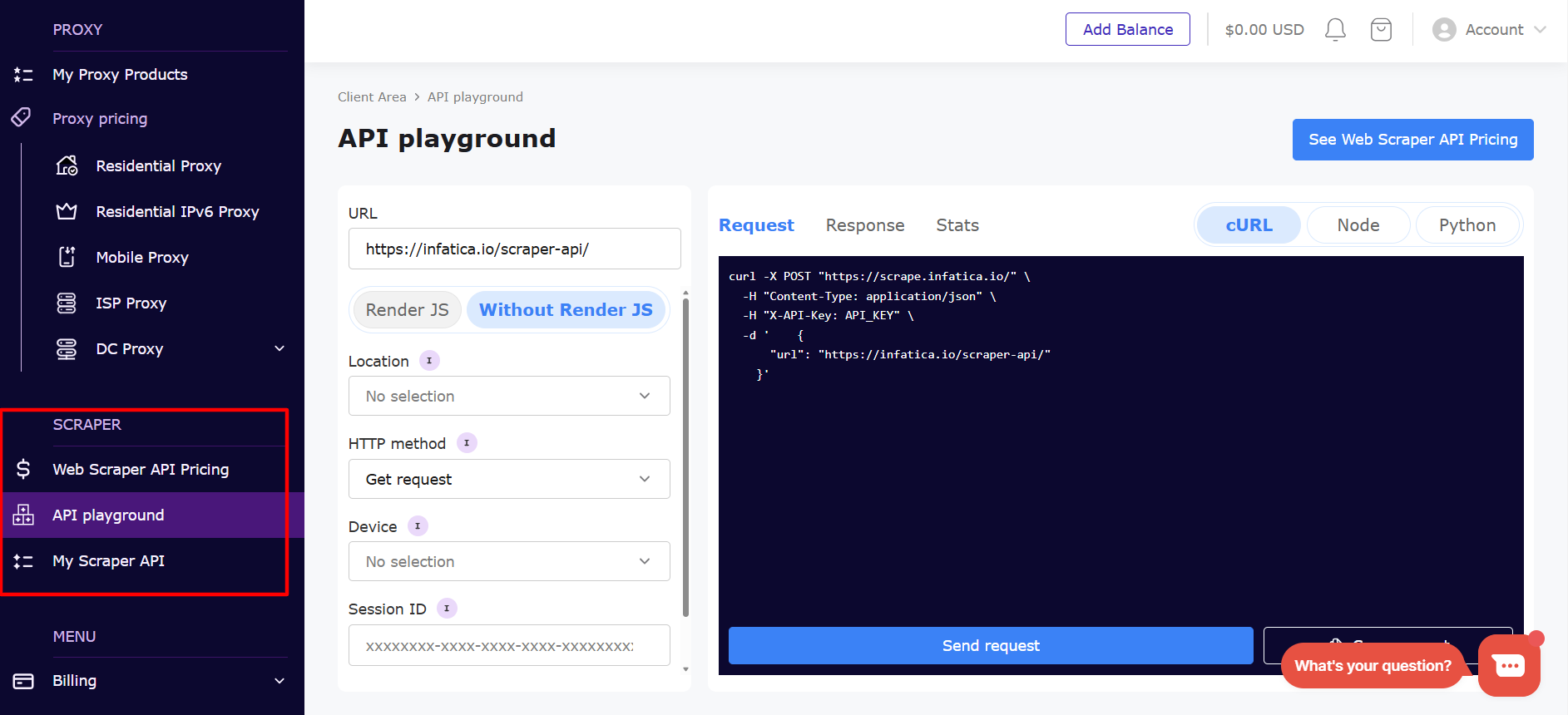
Task: Open Web Scraper API Pricing menu item
Action: tap(141, 469)
